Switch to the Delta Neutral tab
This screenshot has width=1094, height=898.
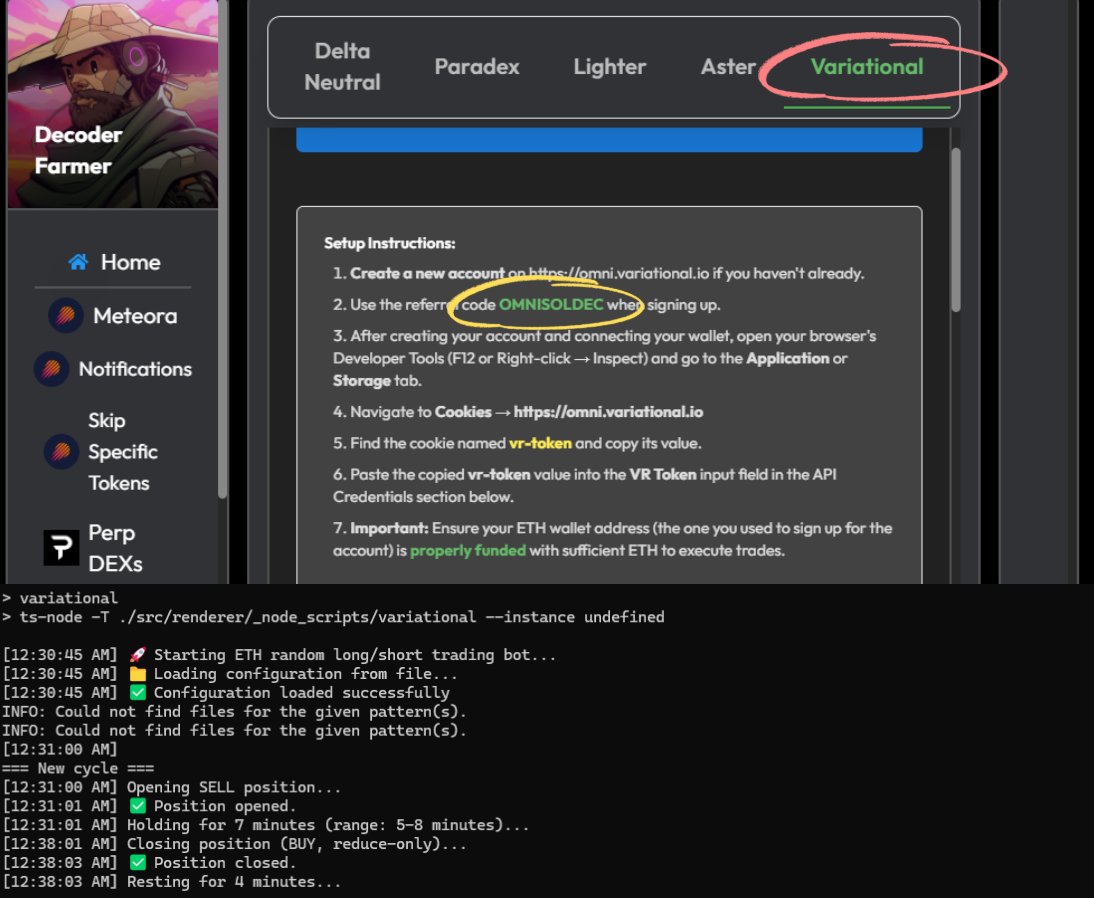pos(342,66)
